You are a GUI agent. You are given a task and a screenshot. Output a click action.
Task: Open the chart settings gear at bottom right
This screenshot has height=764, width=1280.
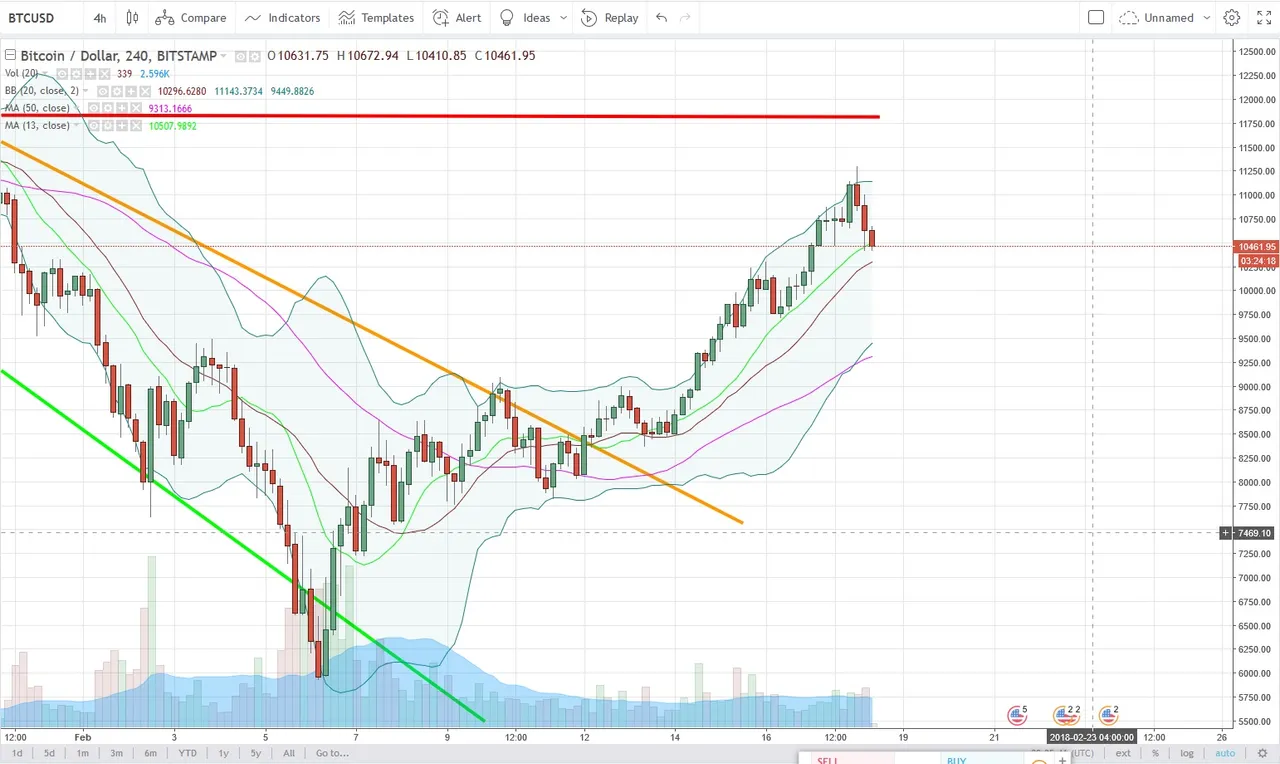coord(1263,753)
